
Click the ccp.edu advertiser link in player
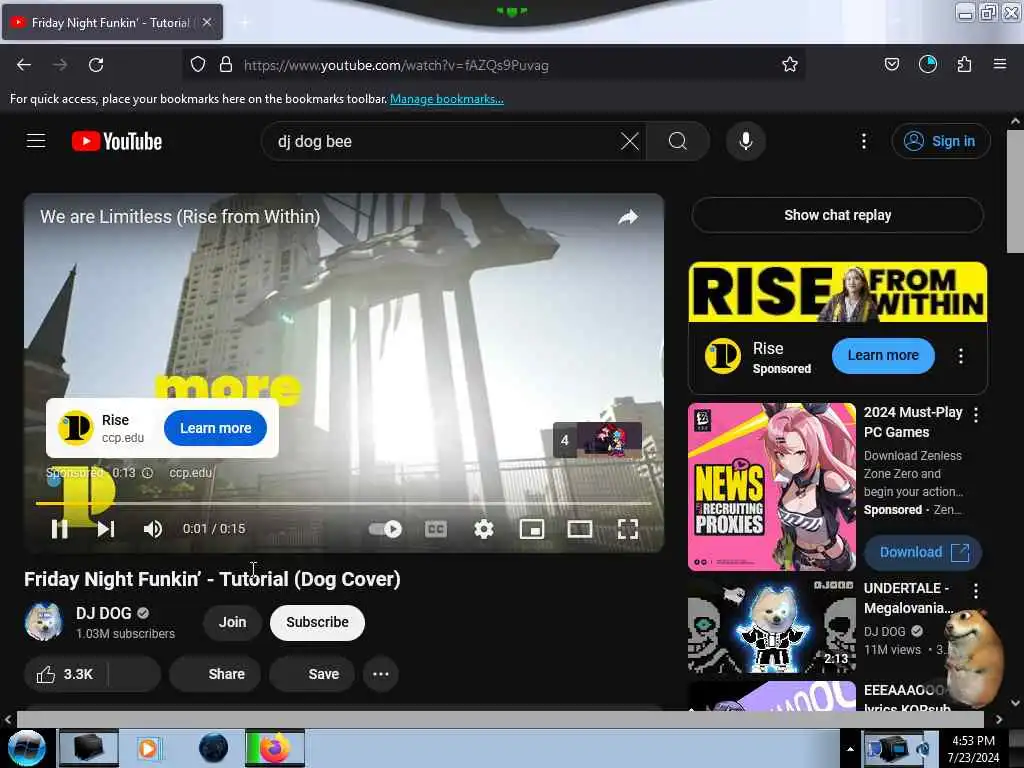191,473
